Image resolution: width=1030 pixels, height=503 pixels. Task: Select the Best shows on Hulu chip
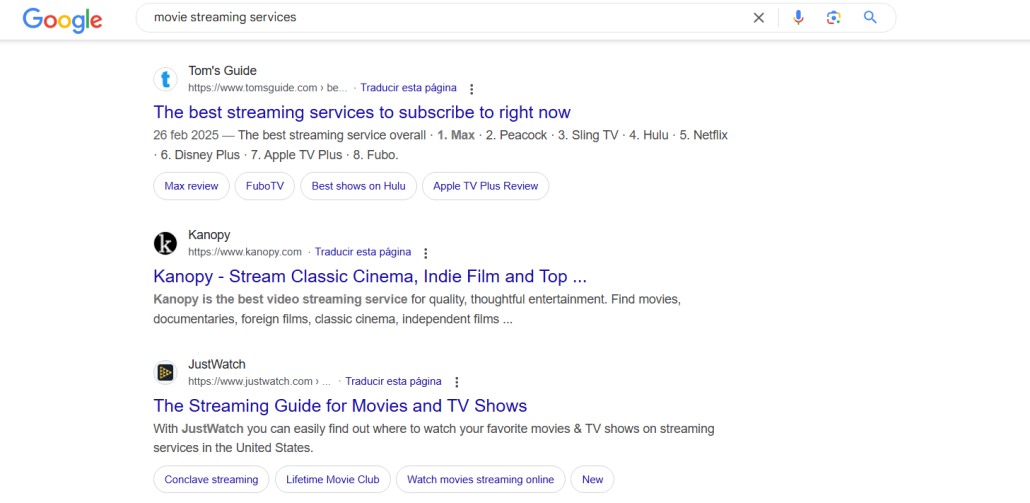tap(359, 186)
